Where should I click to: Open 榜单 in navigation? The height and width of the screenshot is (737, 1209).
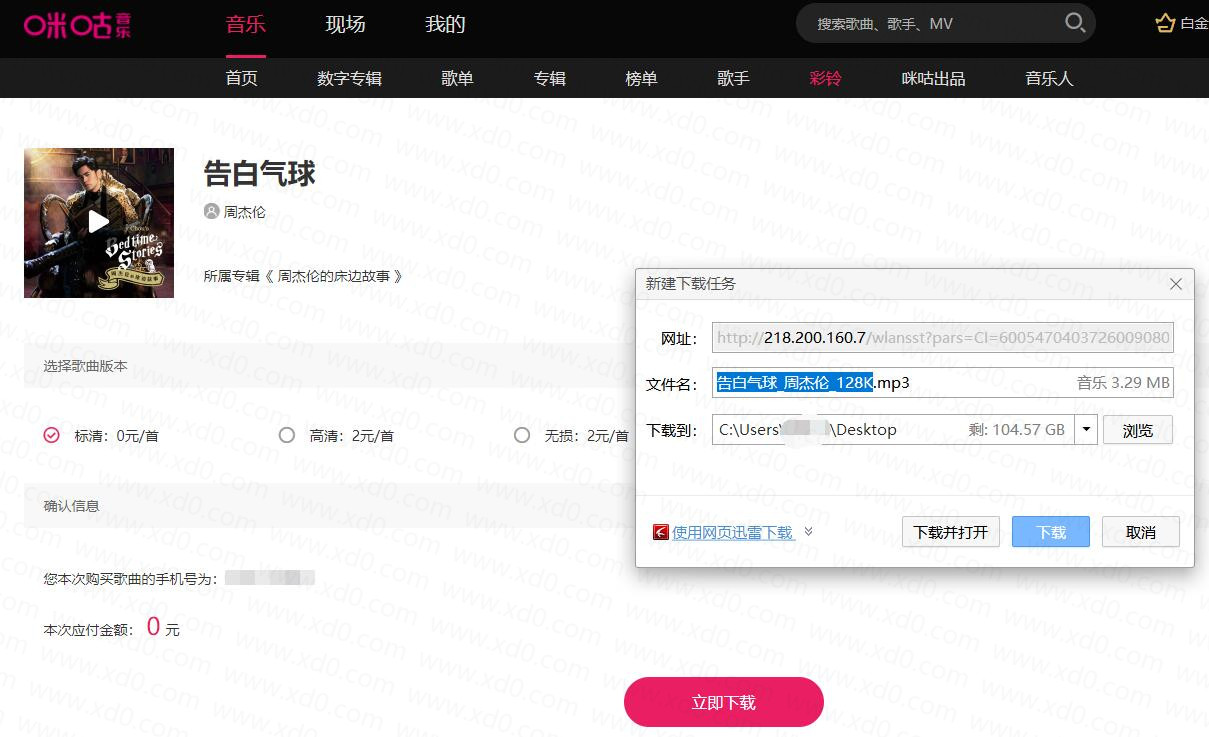point(642,78)
